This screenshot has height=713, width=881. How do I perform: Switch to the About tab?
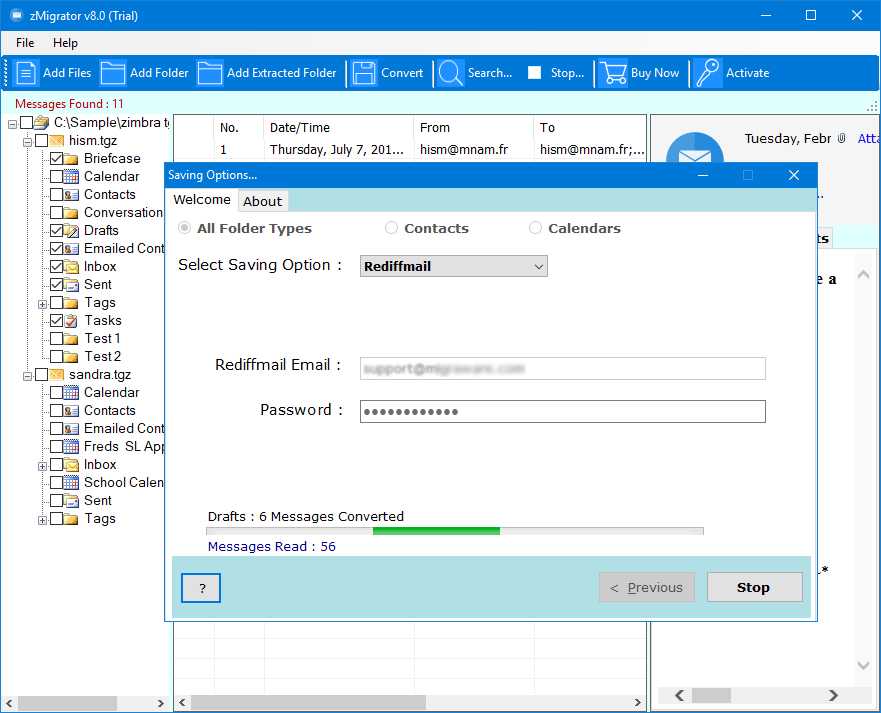coord(263,201)
